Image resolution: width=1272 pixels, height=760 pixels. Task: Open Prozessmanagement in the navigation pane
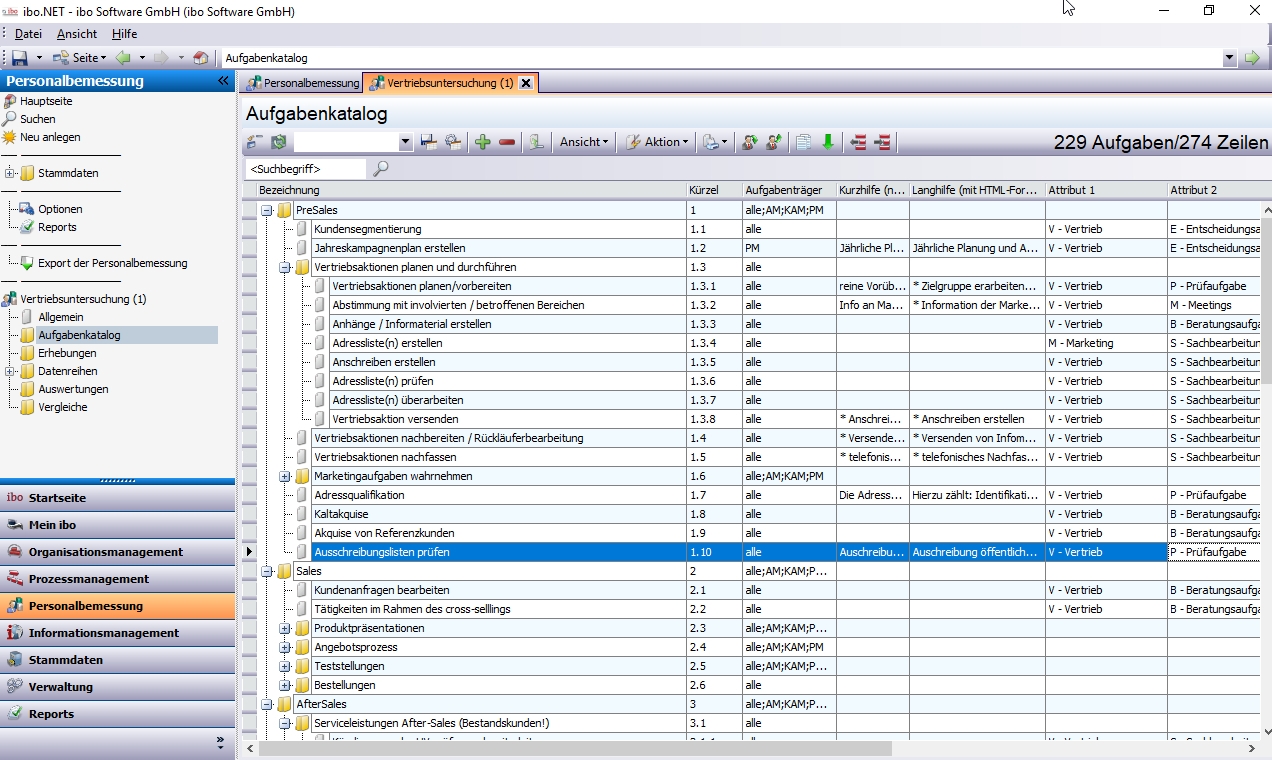coord(88,579)
